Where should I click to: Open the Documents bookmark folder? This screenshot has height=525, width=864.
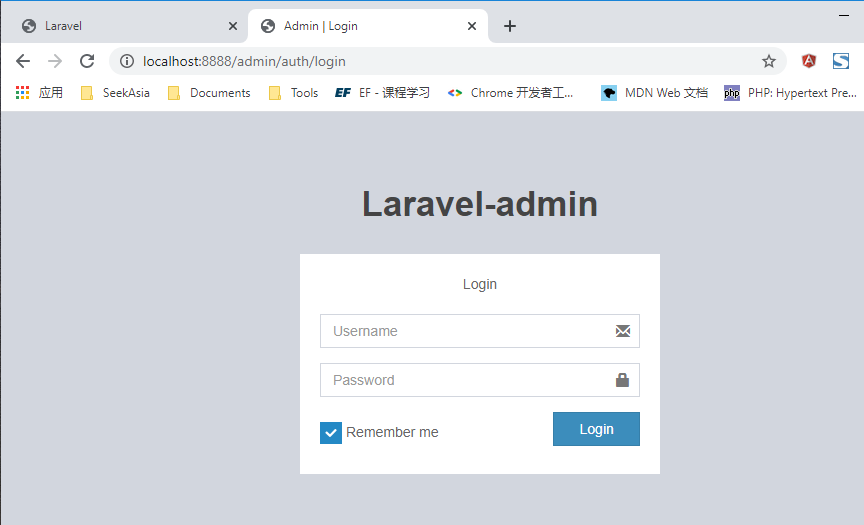click(209, 93)
